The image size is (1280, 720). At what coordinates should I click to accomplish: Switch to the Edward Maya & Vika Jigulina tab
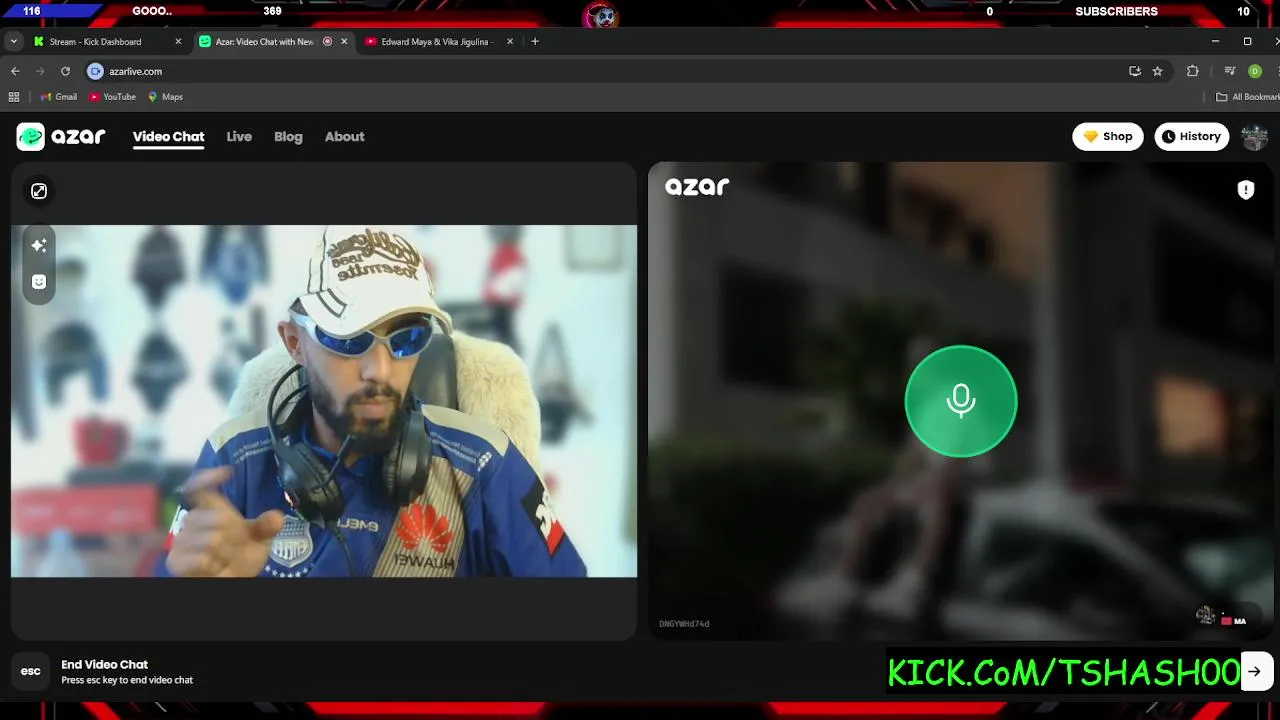click(x=437, y=42)
